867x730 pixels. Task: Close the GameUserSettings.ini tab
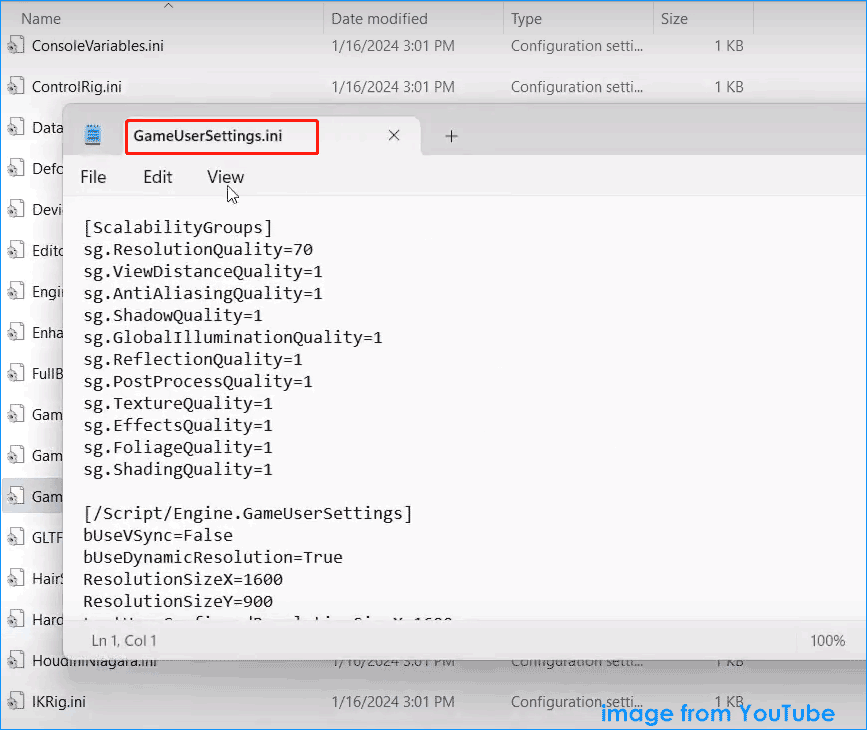pos(393,134)
